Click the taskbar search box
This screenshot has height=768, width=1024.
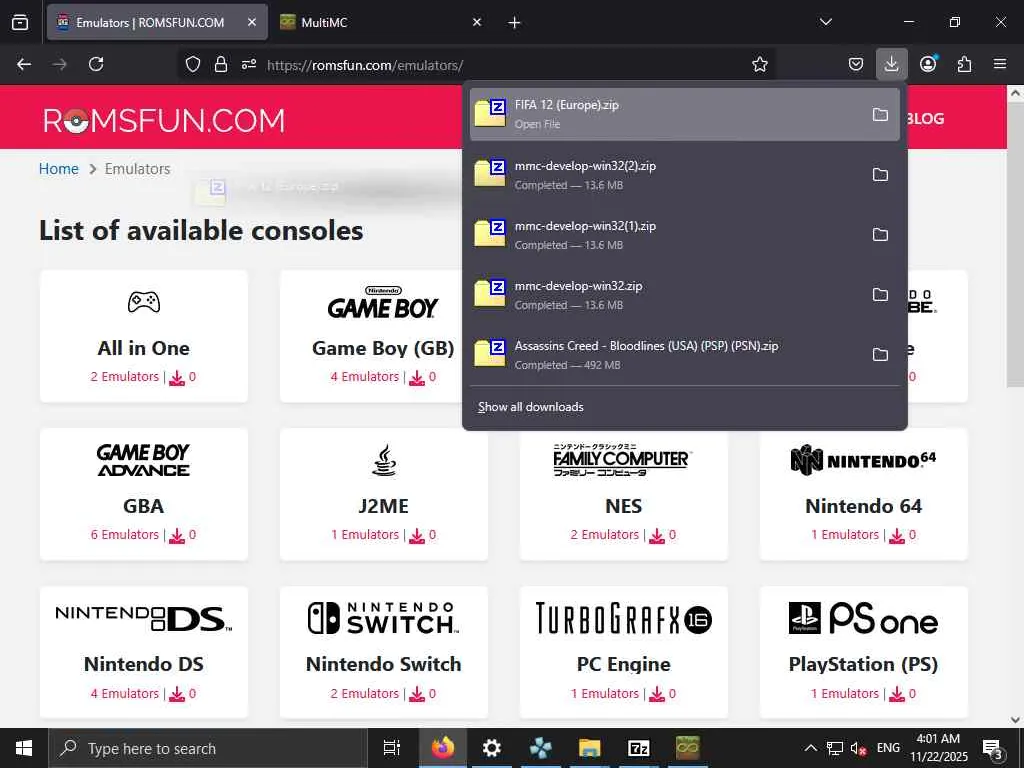click(208, 748)
